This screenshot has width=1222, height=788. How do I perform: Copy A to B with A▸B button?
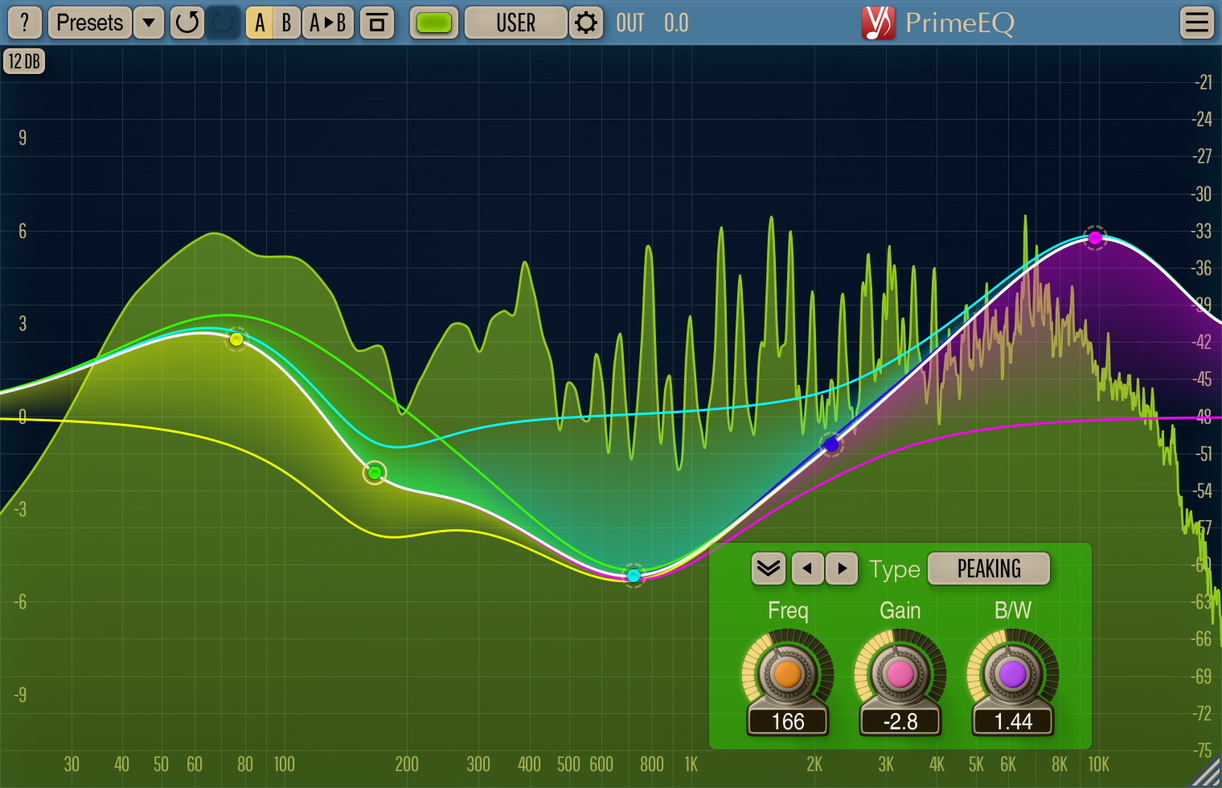tap(328, 22)
